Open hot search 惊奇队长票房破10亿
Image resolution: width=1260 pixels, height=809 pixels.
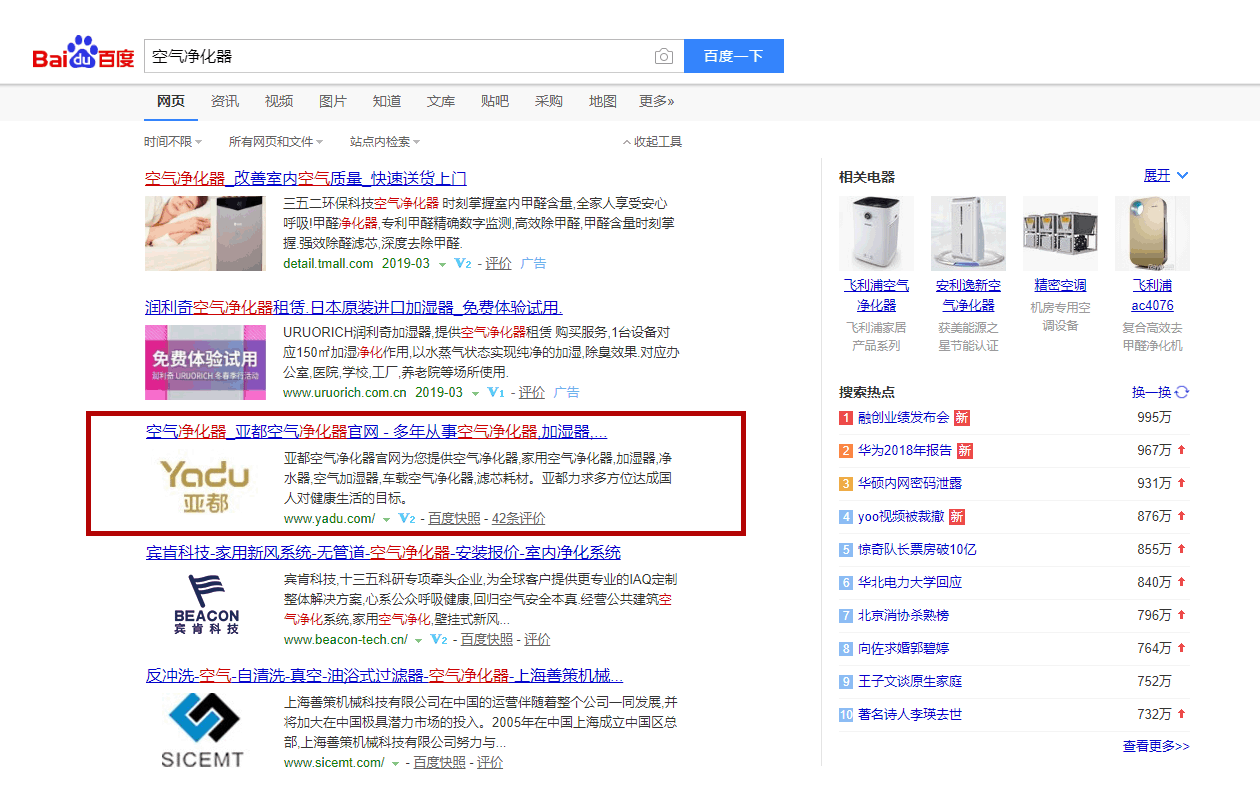917,550
